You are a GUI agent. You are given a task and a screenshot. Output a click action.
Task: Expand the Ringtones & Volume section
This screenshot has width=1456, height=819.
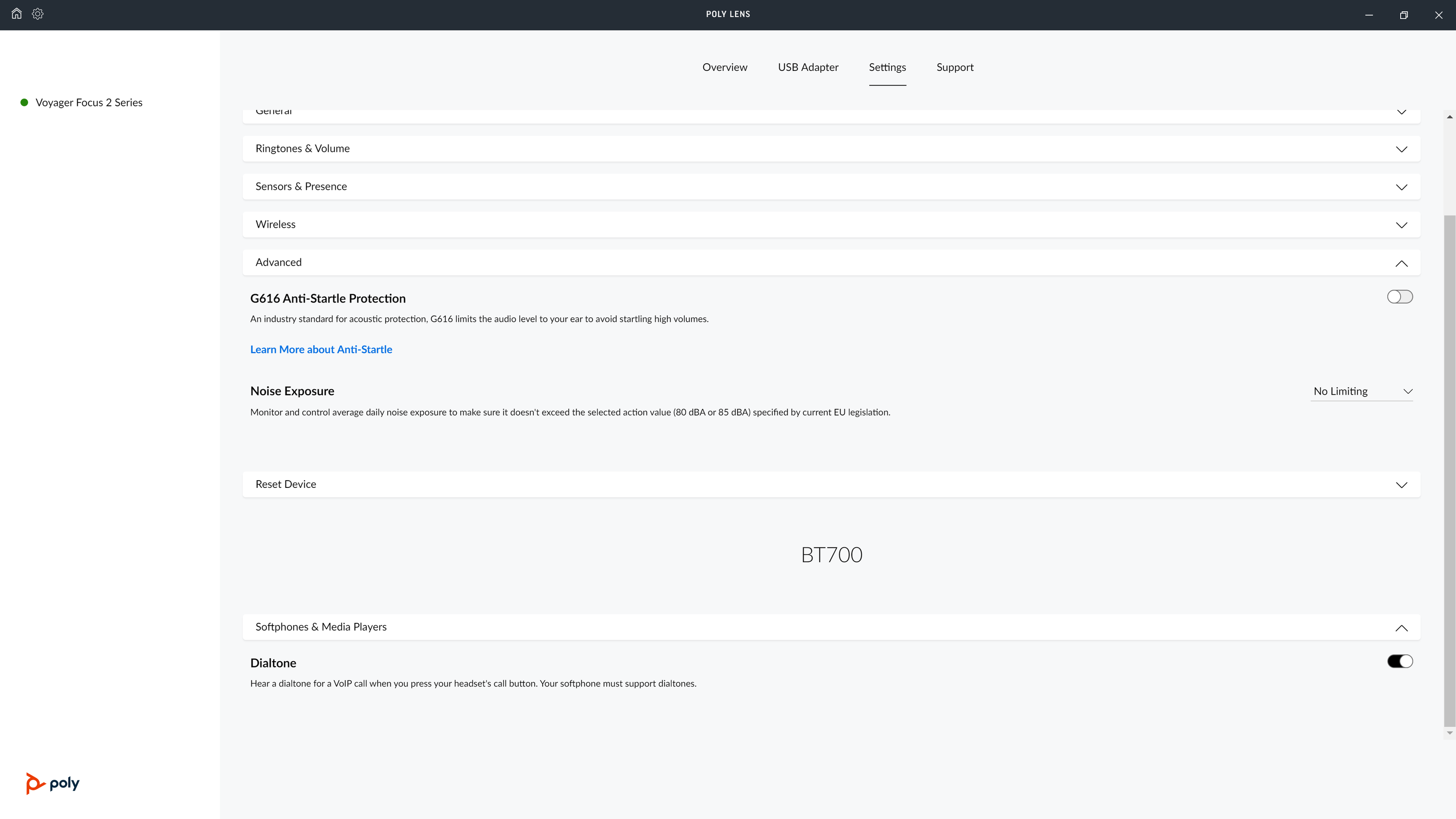(x=831, y=149)
